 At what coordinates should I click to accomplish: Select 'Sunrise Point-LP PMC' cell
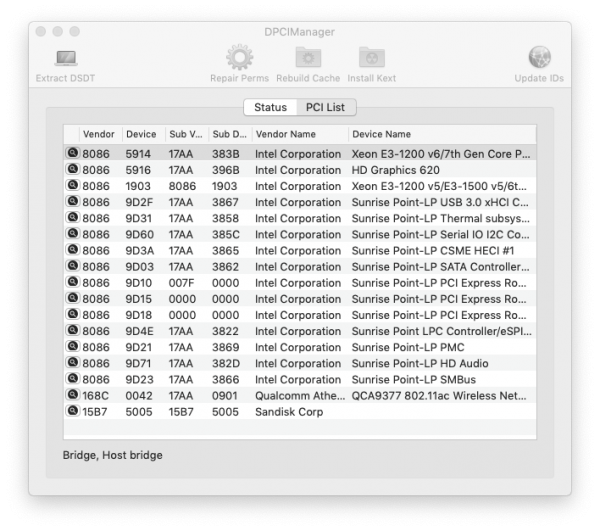pos(408,347)
